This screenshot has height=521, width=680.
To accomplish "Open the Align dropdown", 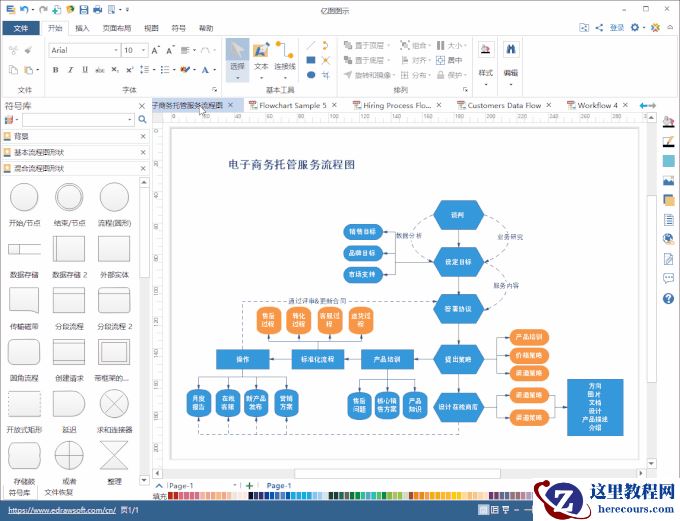I will (416, 60).
